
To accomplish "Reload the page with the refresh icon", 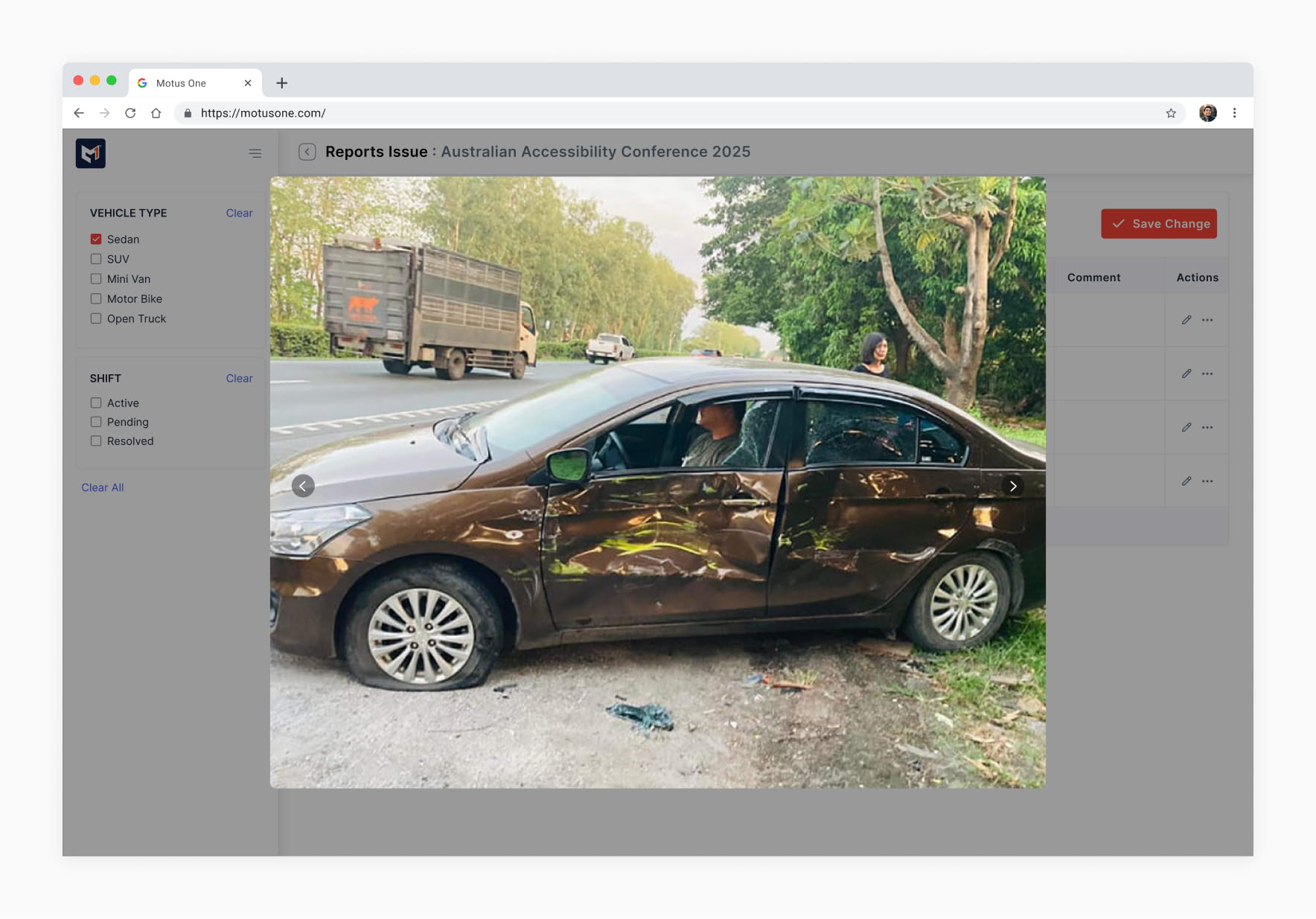I will (130, 113).
